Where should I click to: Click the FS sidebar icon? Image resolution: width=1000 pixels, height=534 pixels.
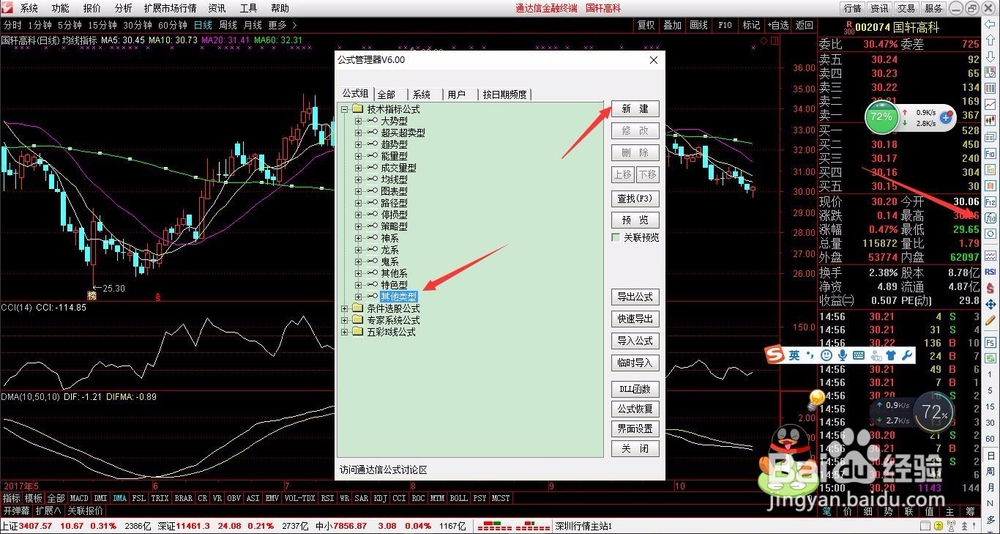[x=990, y=343]
